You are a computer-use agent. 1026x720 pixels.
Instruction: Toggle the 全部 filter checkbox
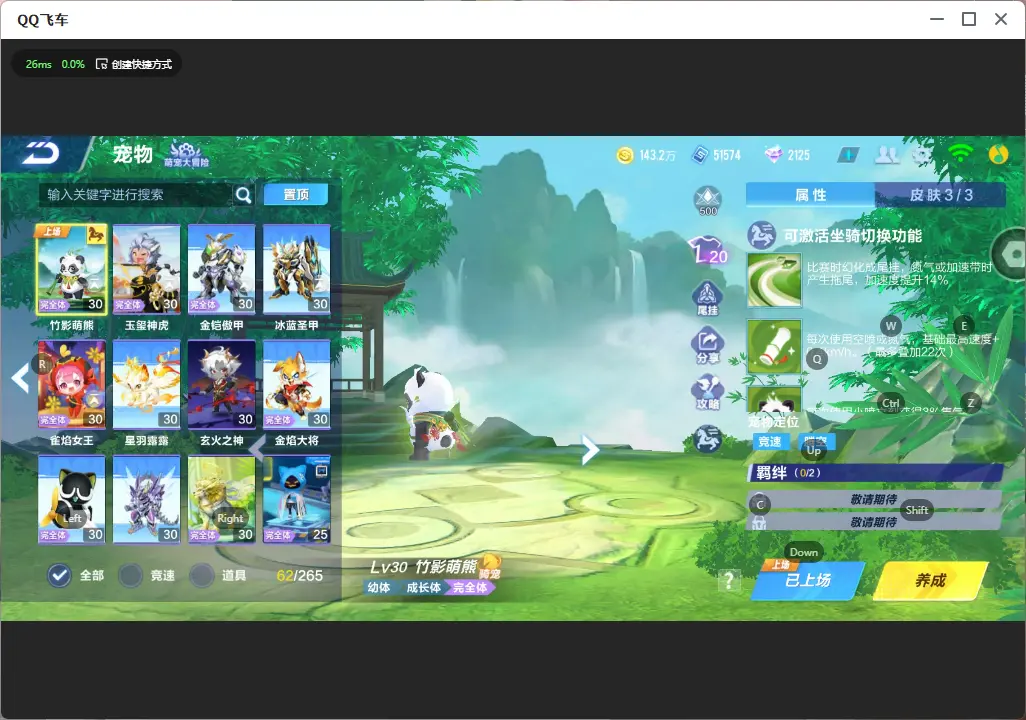pyautogui.click(x=60, y=575)
